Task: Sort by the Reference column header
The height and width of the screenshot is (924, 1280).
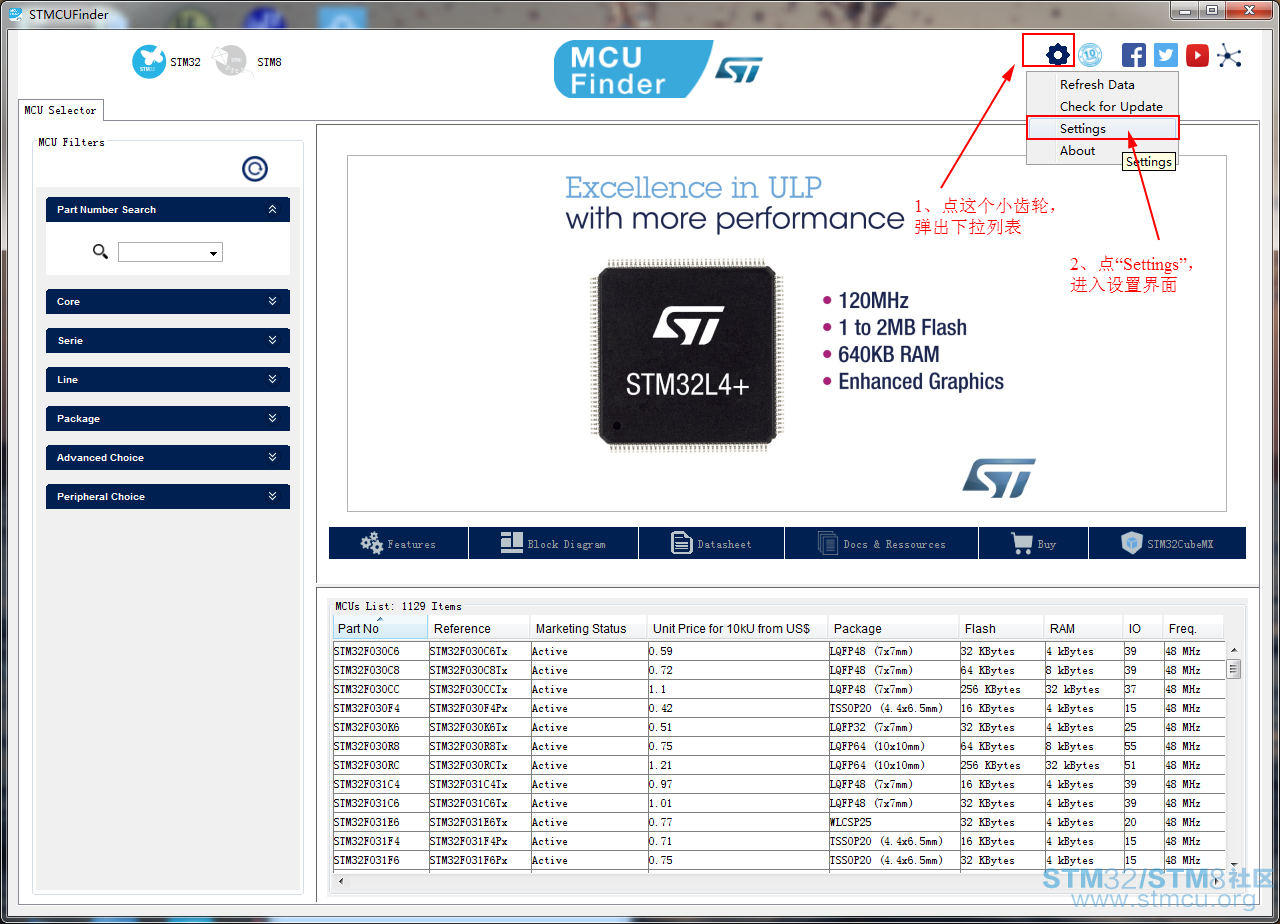Action: coord(479,628)
